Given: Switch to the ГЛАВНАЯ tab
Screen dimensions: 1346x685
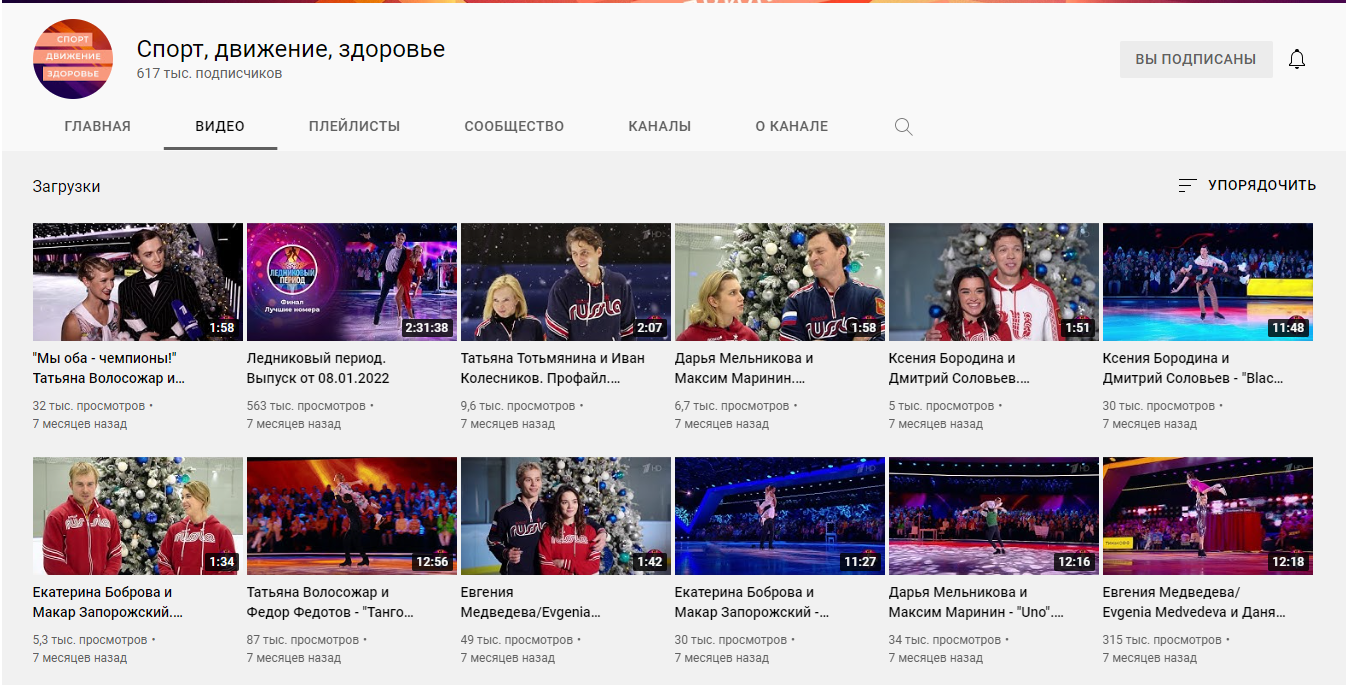Looking at the screenshot, I should 97,127.
